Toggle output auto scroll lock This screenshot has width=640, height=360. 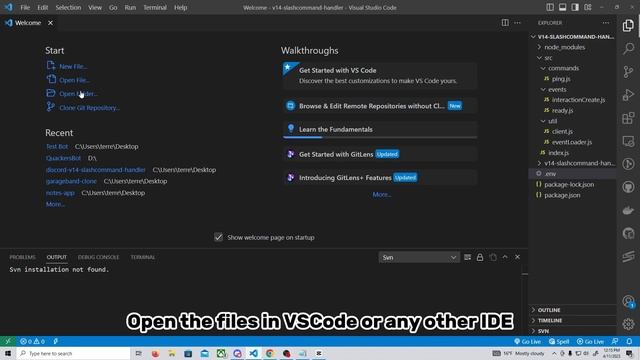tap(480, 257)
